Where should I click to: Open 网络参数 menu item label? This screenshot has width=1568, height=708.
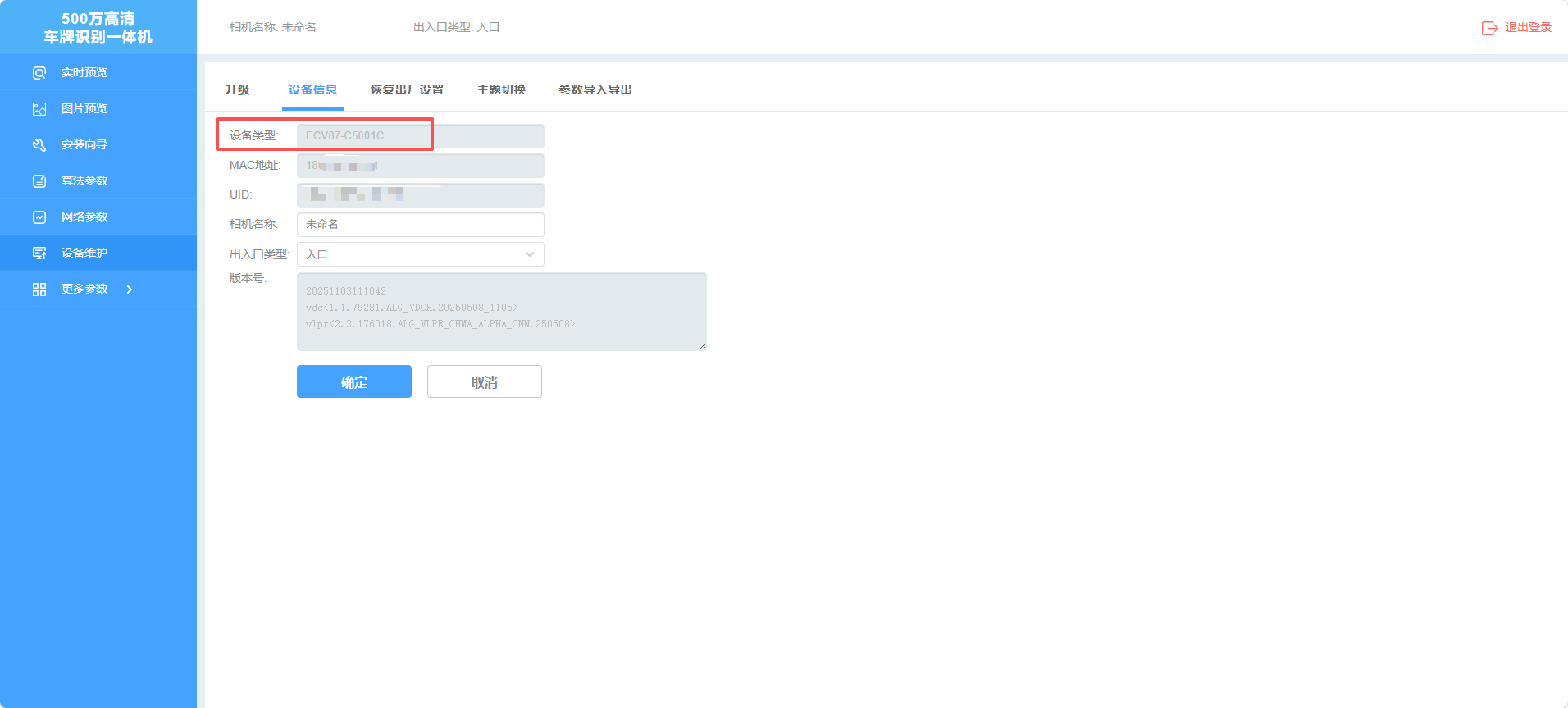[x=84, y=217]
